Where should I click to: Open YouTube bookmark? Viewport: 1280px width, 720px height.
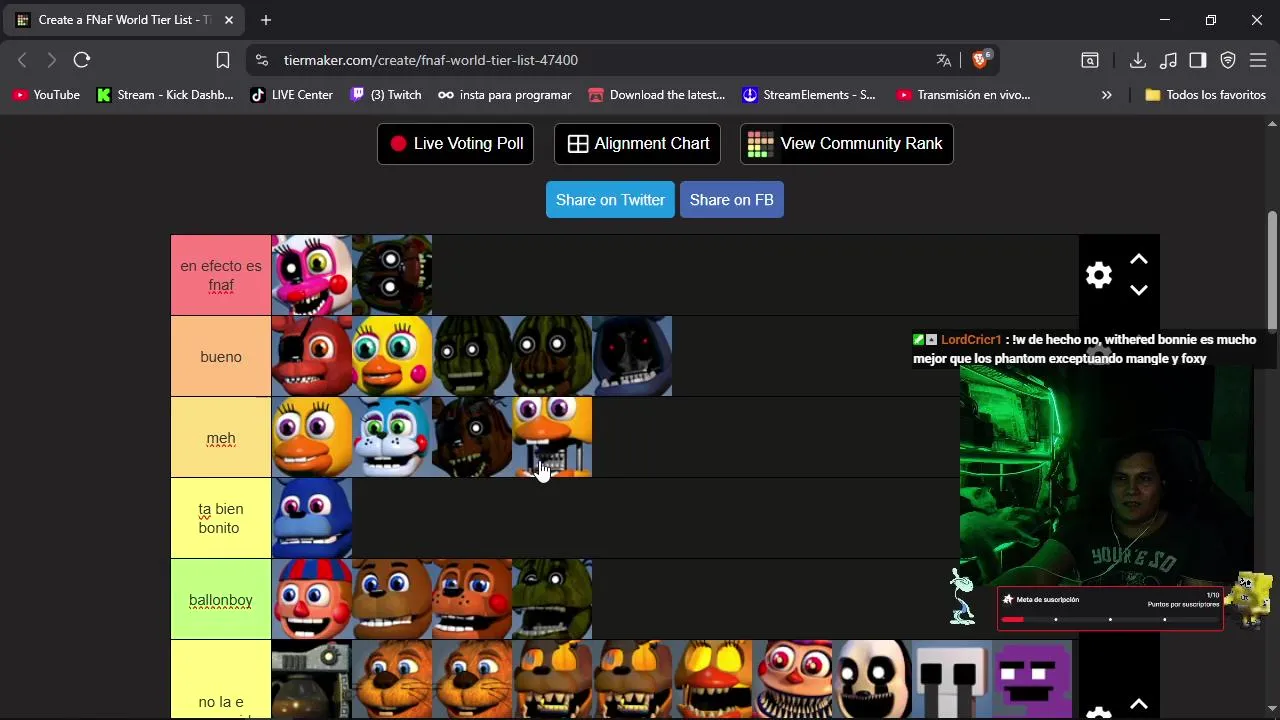click(x=46, y=95)
